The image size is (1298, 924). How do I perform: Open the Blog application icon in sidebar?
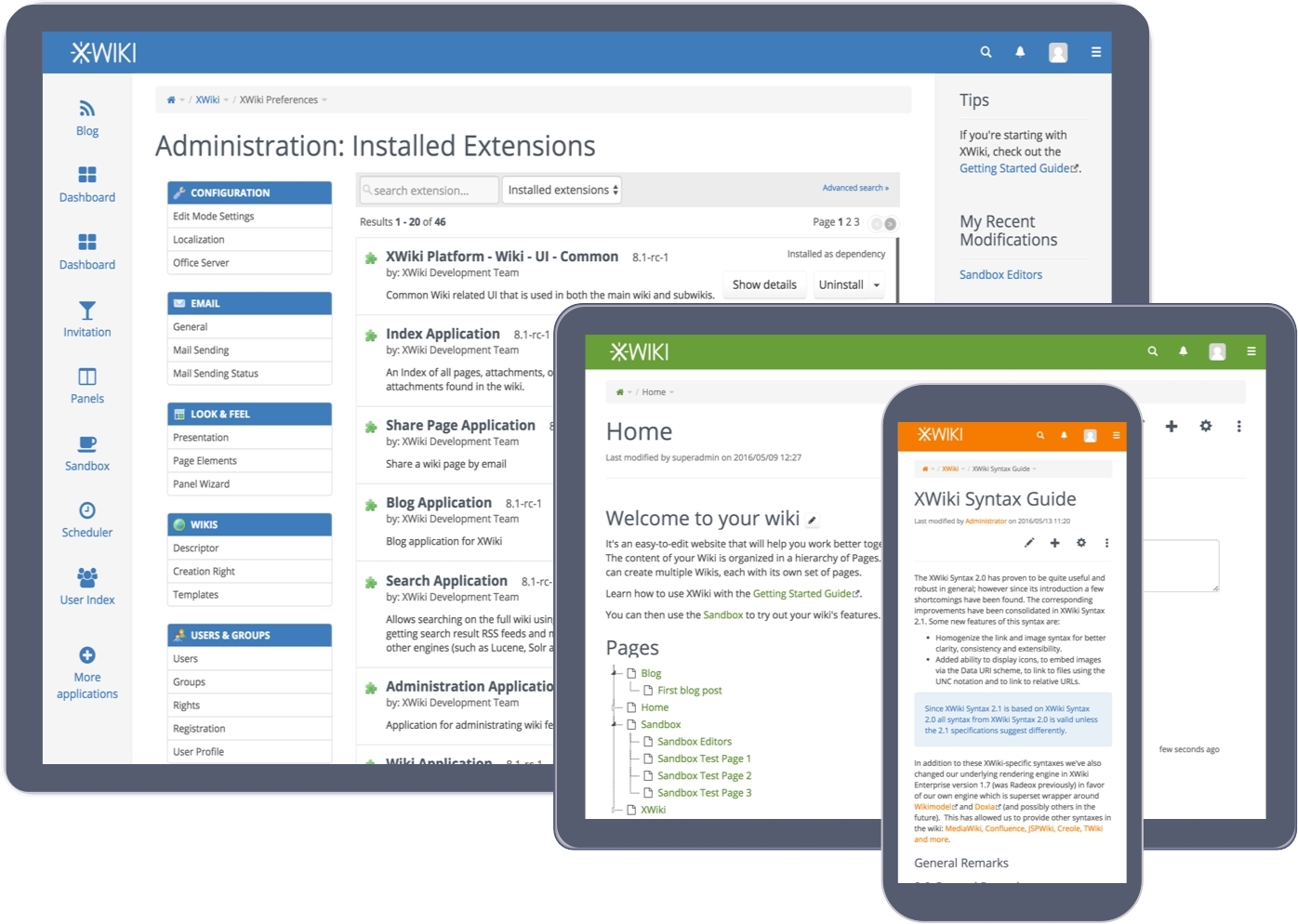pos(87,109)
